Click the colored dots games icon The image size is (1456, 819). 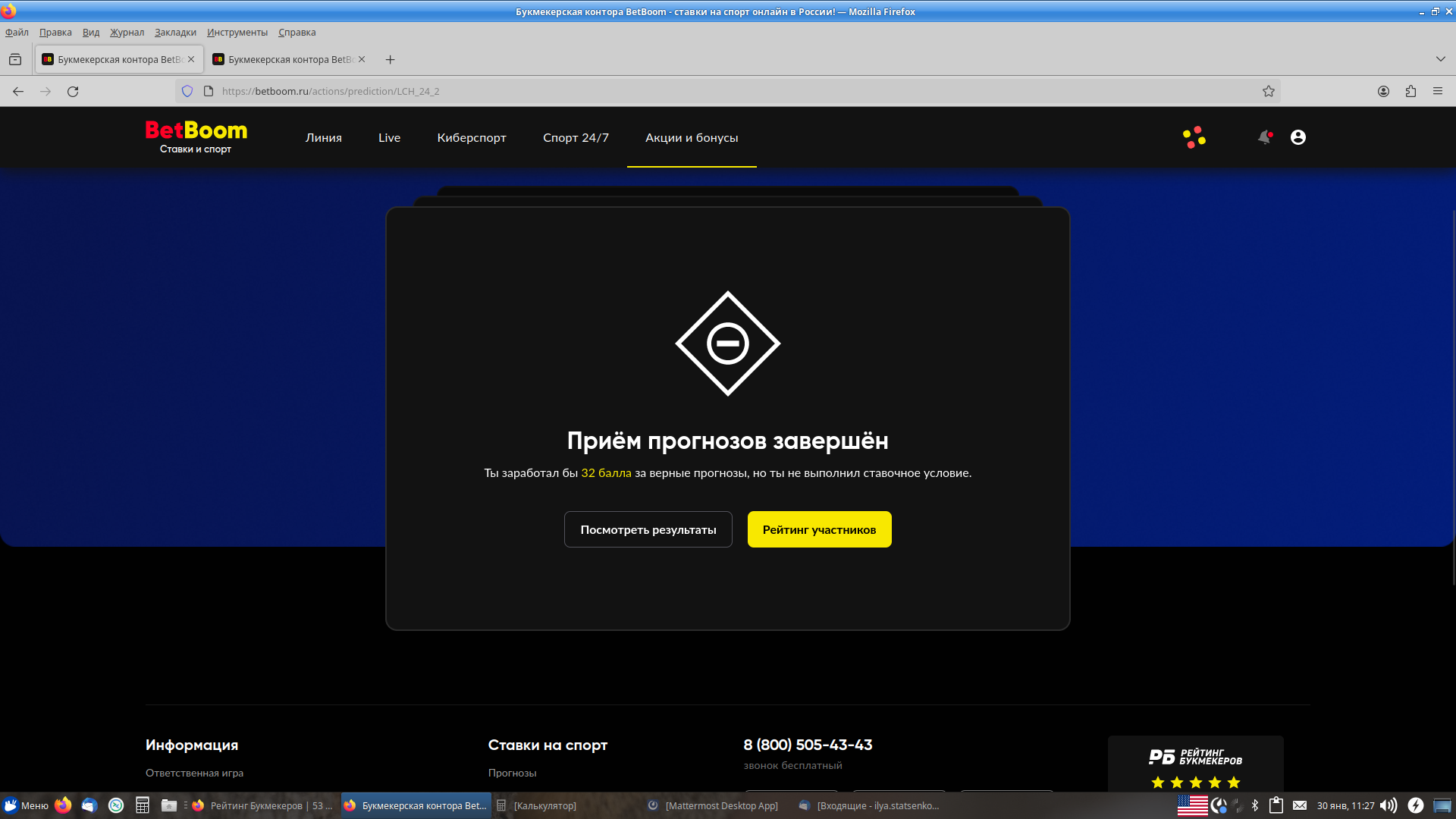click(1194, 137)
